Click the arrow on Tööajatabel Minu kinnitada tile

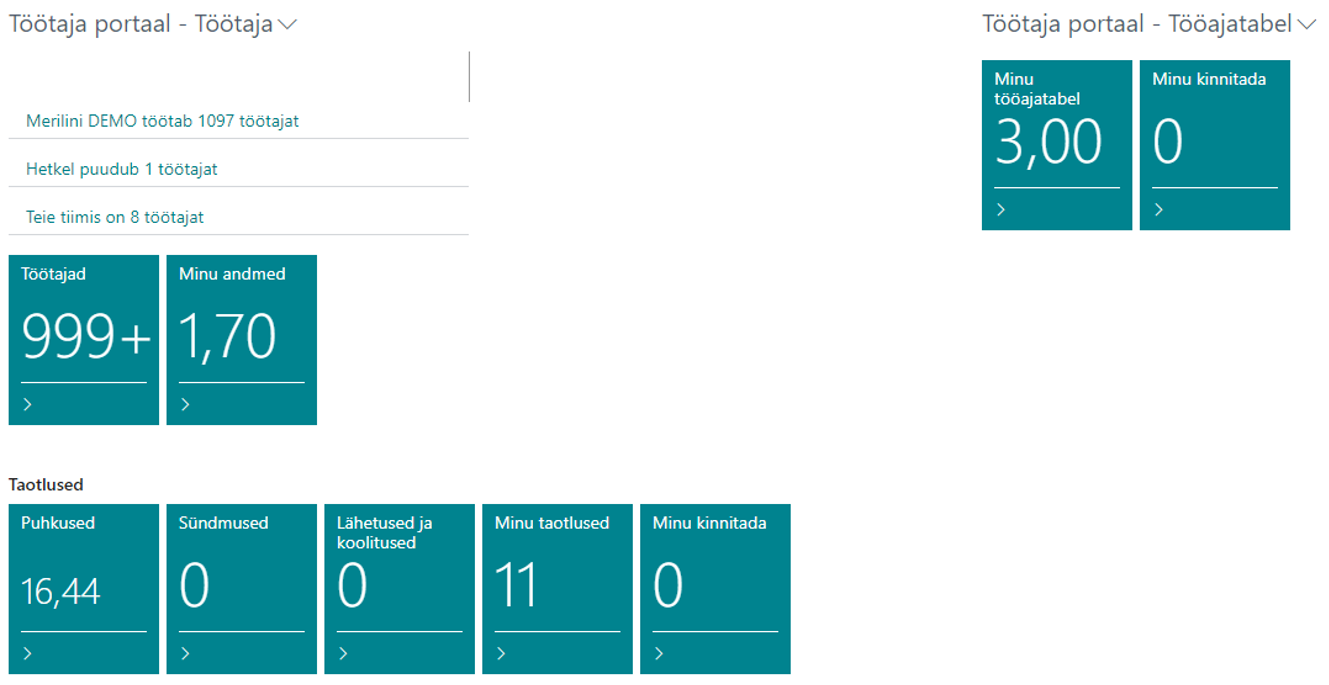(1159, 210)
